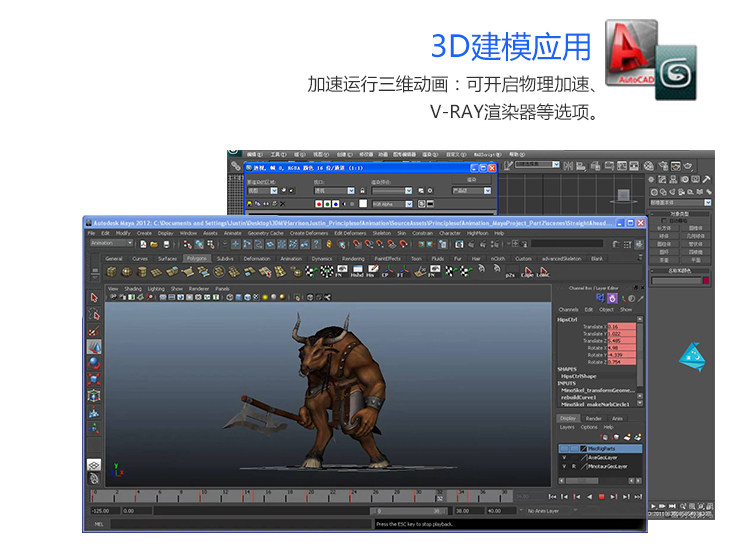
Task: Click the New scene icon in status line
Action: pos(143,244)
